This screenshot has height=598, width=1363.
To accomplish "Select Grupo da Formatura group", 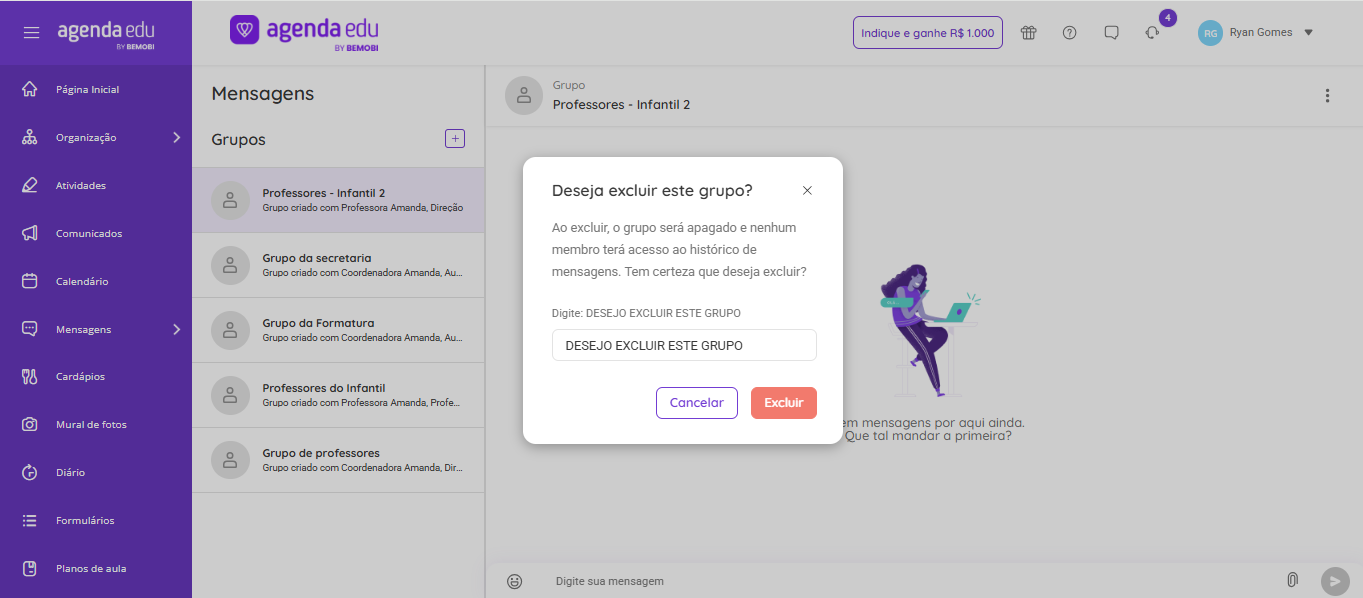I will pyautogui.click(x=338, y=330).
